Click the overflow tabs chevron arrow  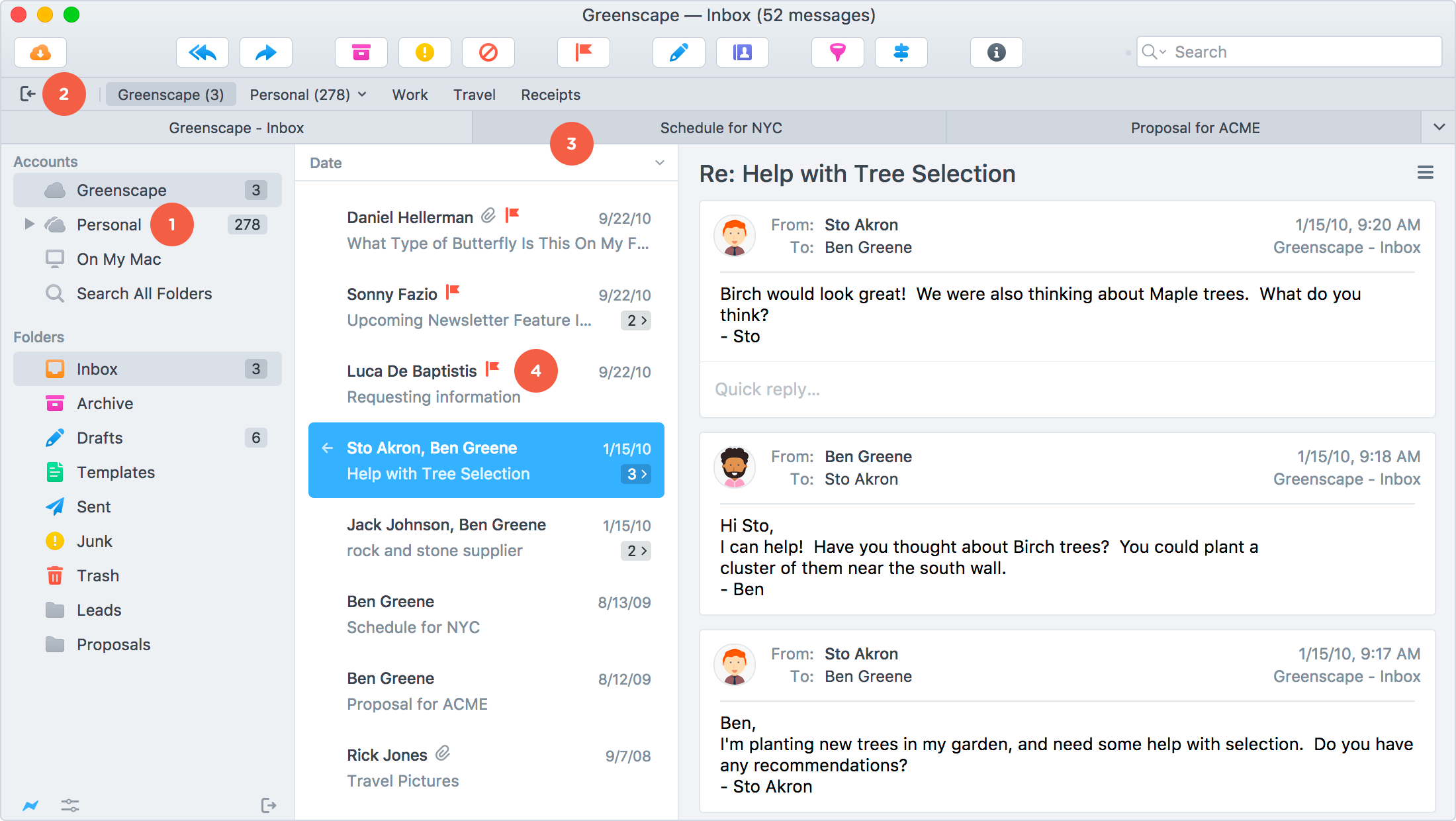pos(1438,127)
